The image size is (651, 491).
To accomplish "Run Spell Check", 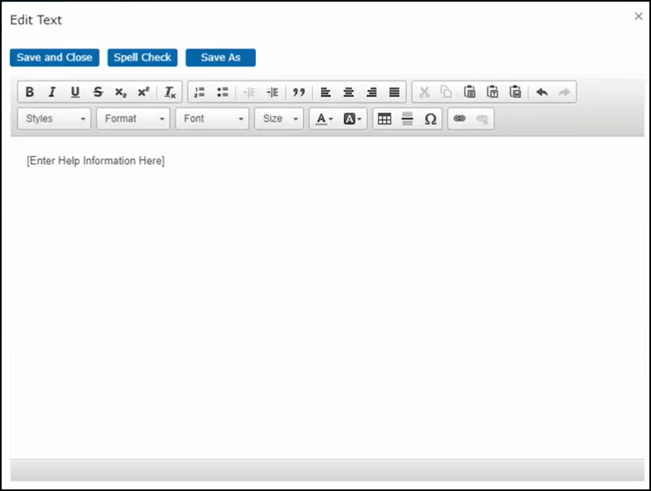I will (x=143, y=58).
